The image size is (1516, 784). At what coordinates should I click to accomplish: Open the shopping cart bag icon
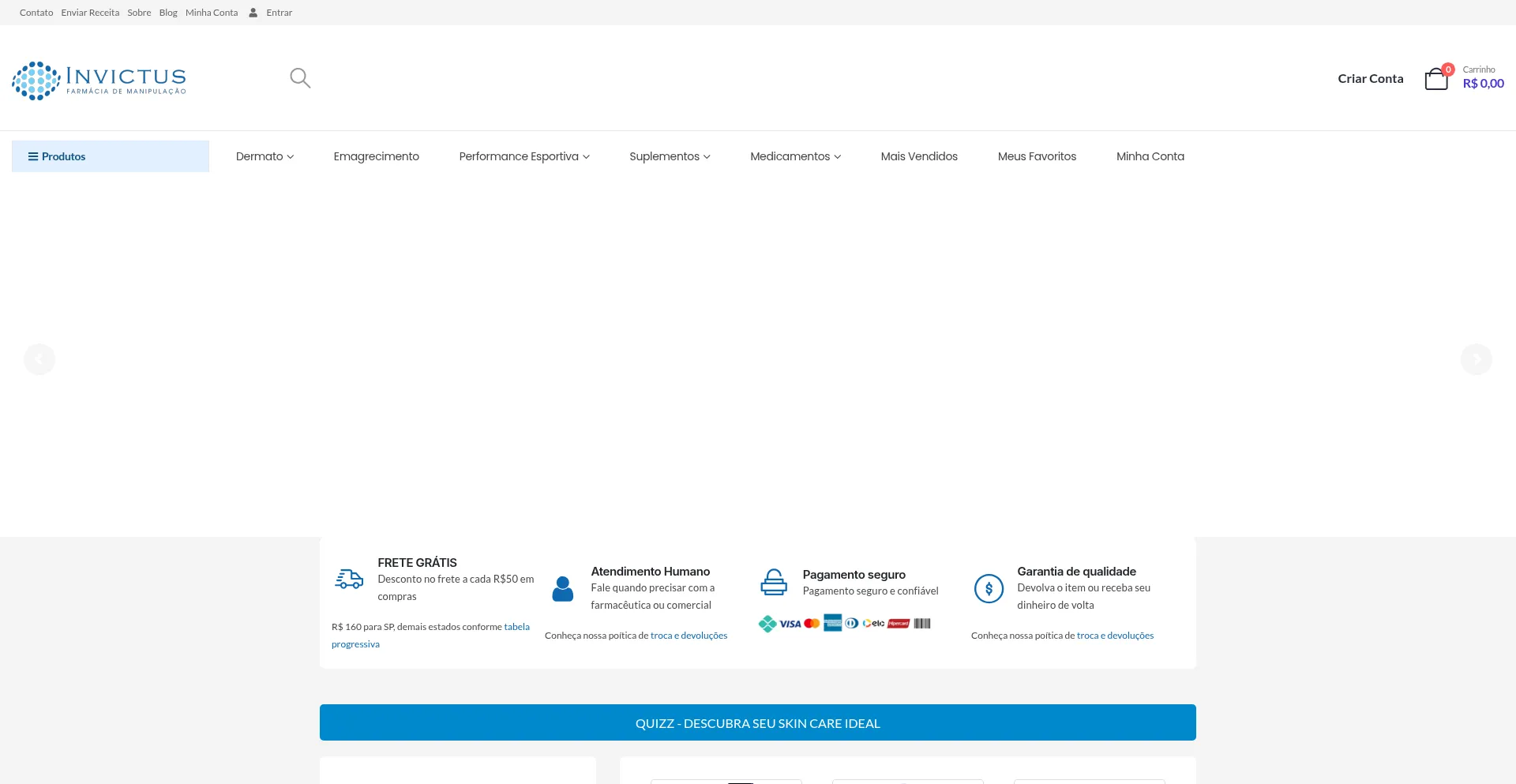click(x=1436, y=79)
